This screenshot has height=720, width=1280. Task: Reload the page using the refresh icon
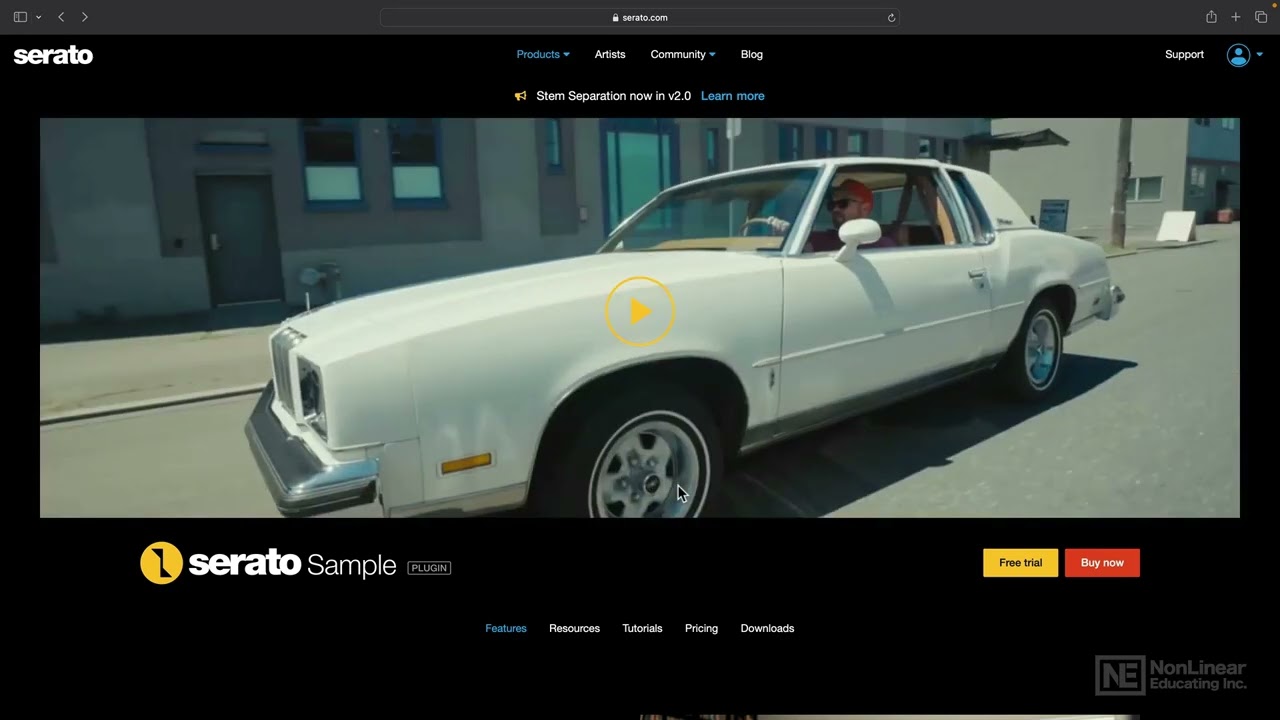891,17
